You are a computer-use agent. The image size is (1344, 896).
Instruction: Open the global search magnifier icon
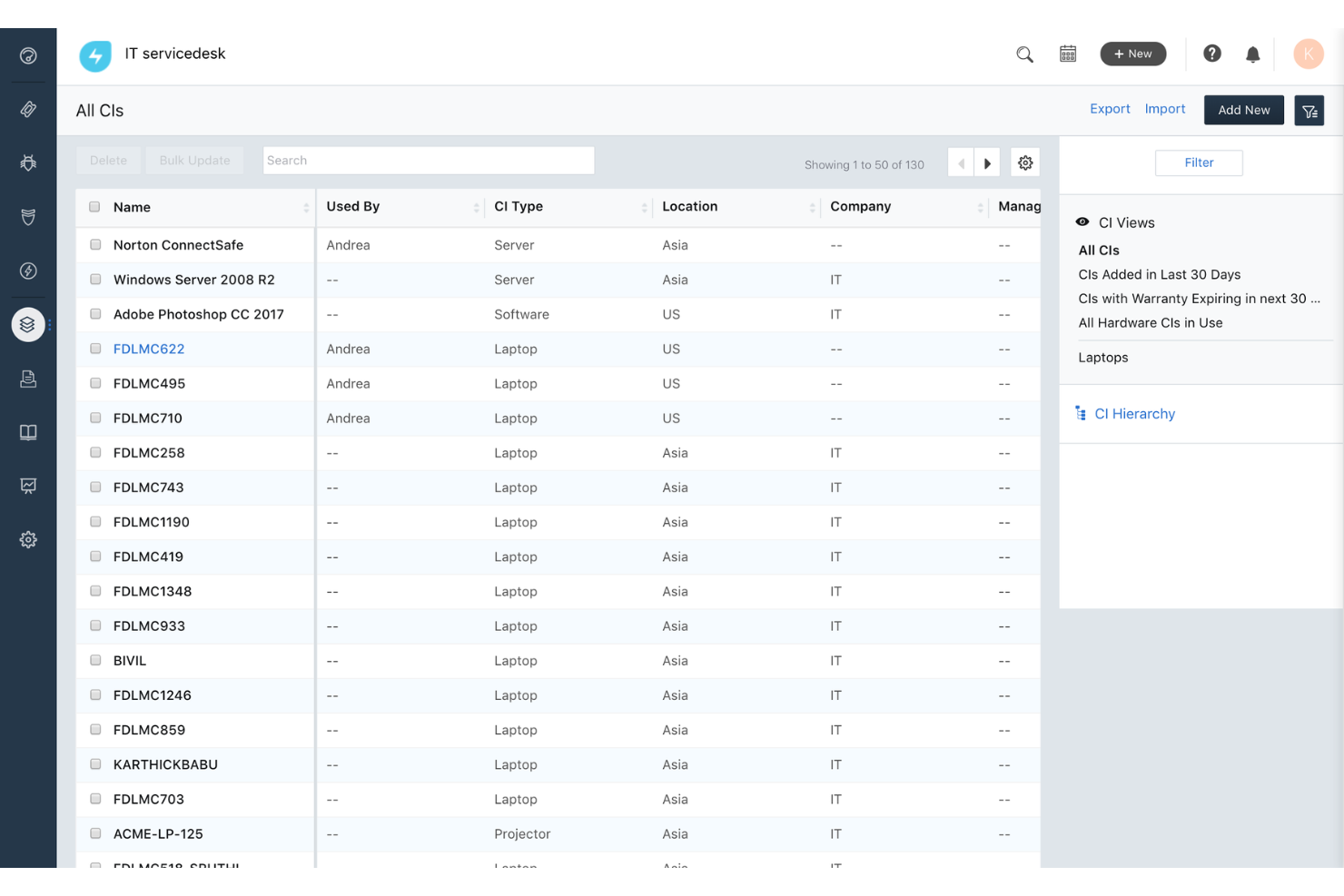click(1024, 54)
